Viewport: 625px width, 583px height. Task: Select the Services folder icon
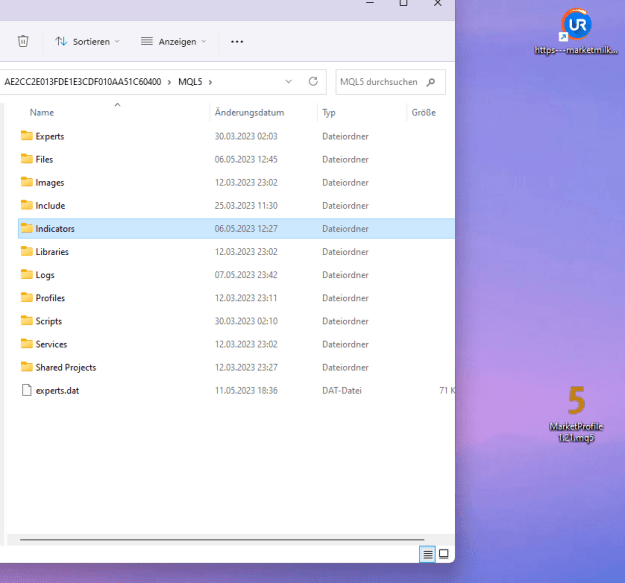pos(27,344)
